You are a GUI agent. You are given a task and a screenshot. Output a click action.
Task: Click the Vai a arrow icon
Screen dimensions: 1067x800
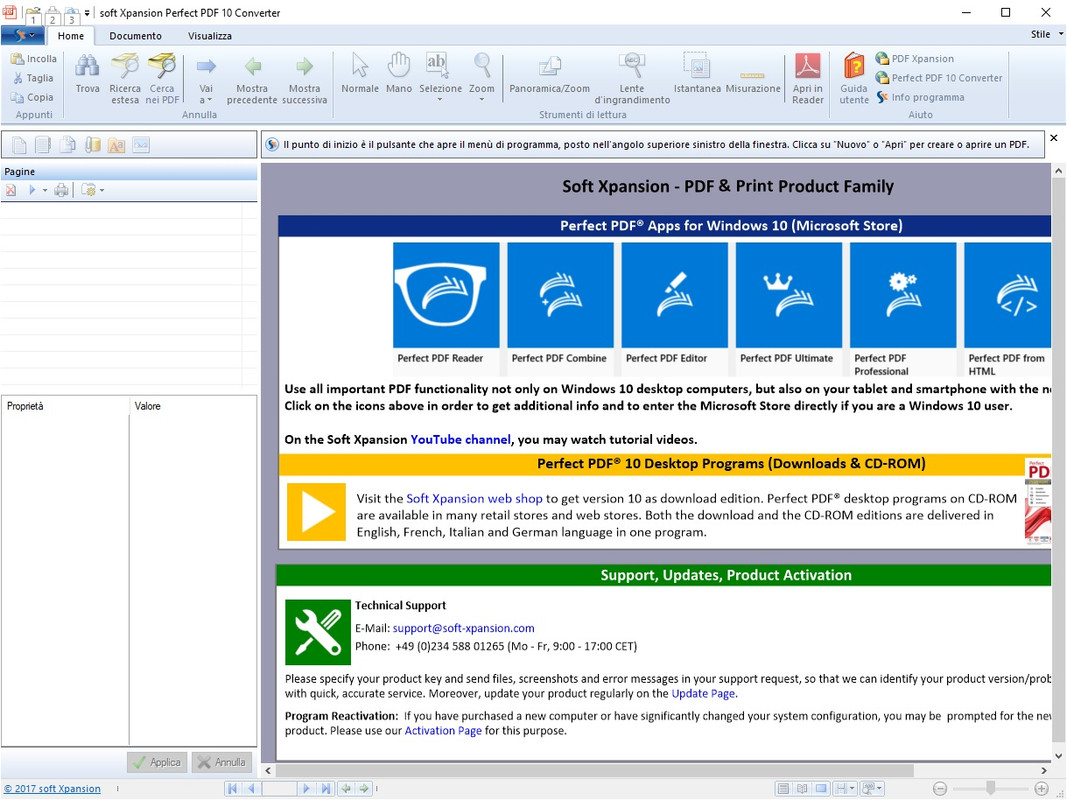pyautogui.click(x=206, y=66)
